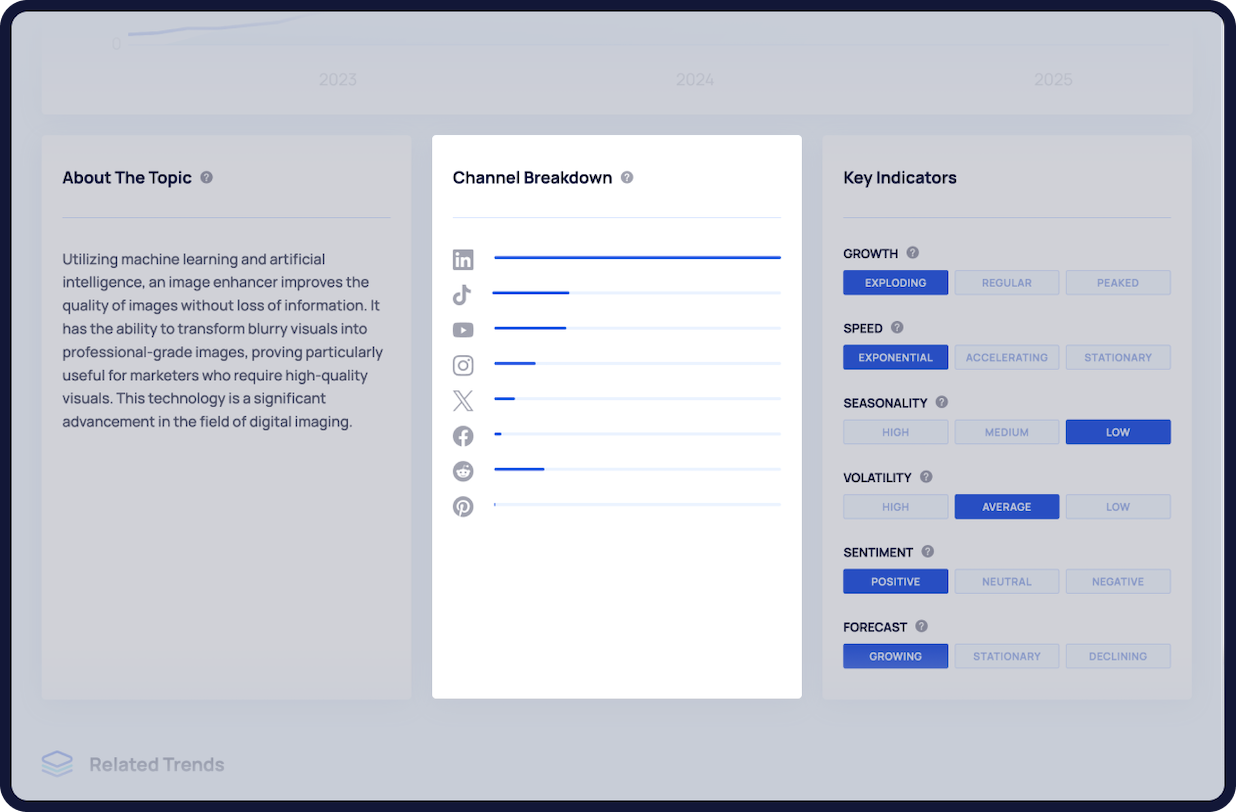Click the Reddit channel icon

click(x=463, y=471)
